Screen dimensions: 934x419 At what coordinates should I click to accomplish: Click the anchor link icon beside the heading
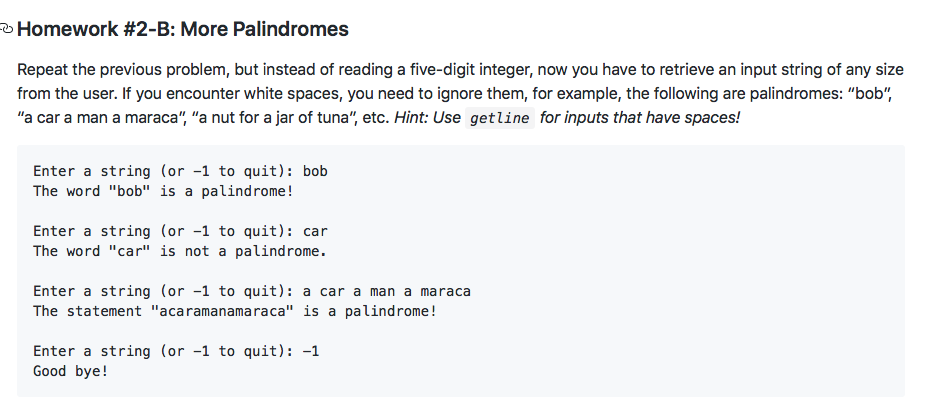click(7, 28)
